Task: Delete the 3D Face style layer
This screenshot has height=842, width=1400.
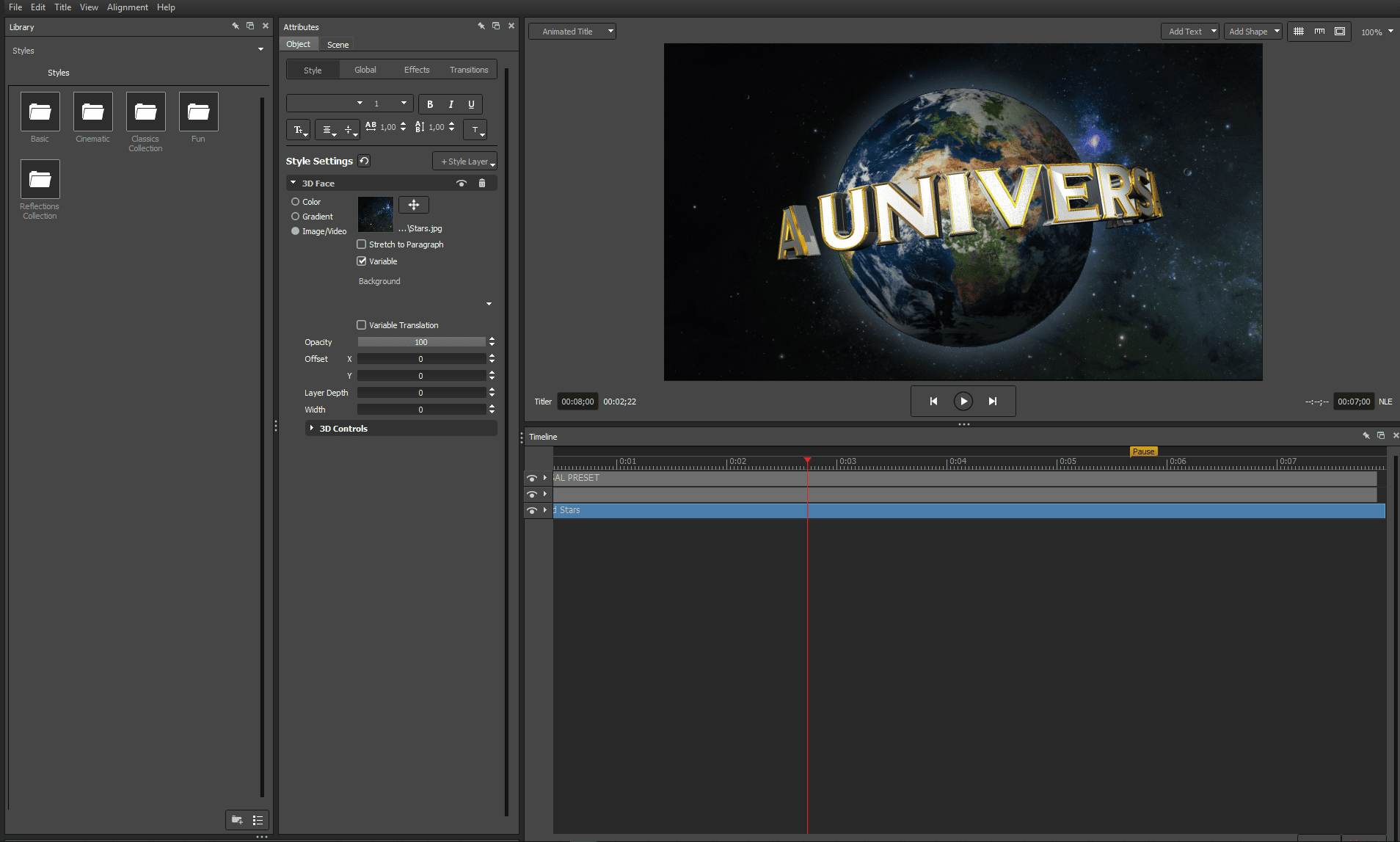Action: click(482, 183)
